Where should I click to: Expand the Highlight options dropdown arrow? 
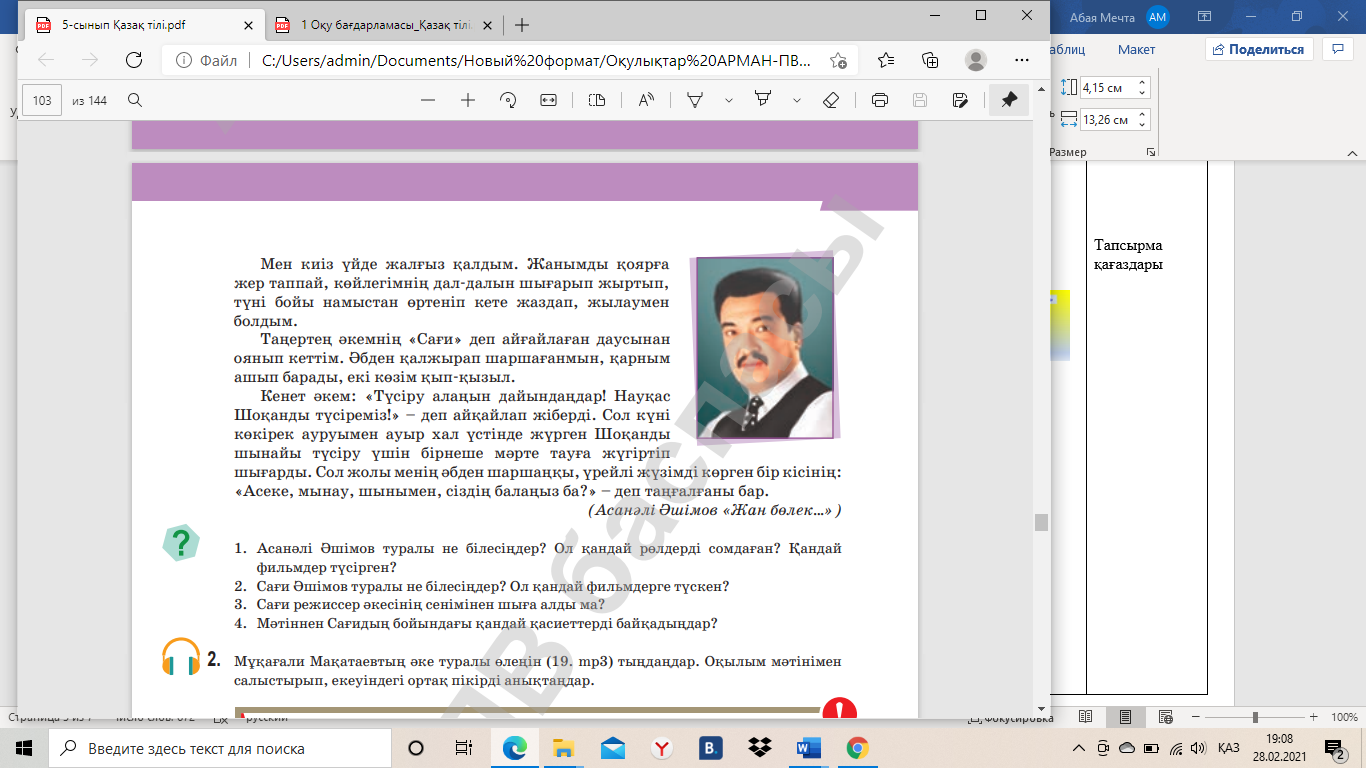tap(797, 100)
